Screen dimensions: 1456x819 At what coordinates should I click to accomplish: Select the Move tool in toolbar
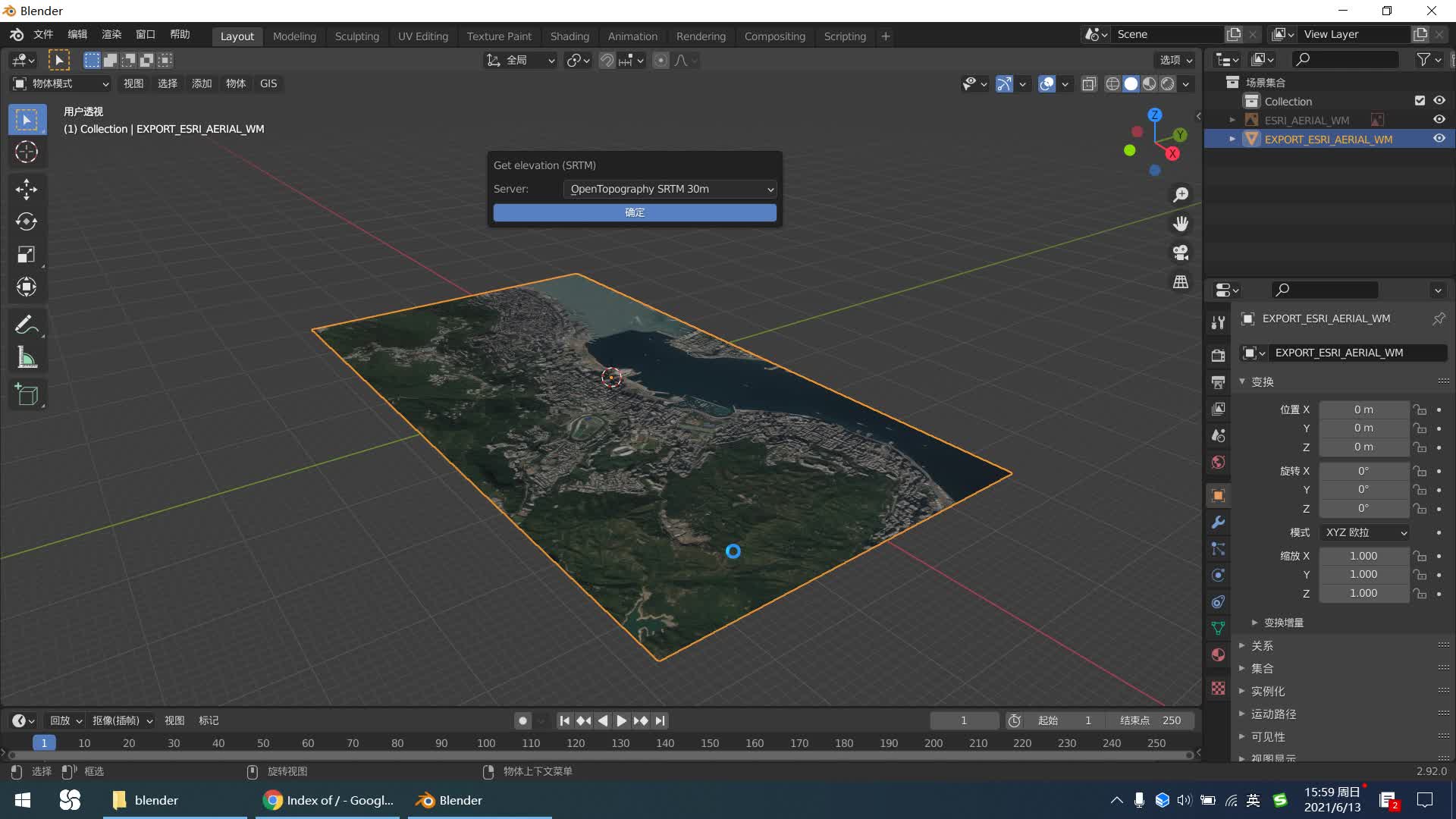[x=27, y=189]
